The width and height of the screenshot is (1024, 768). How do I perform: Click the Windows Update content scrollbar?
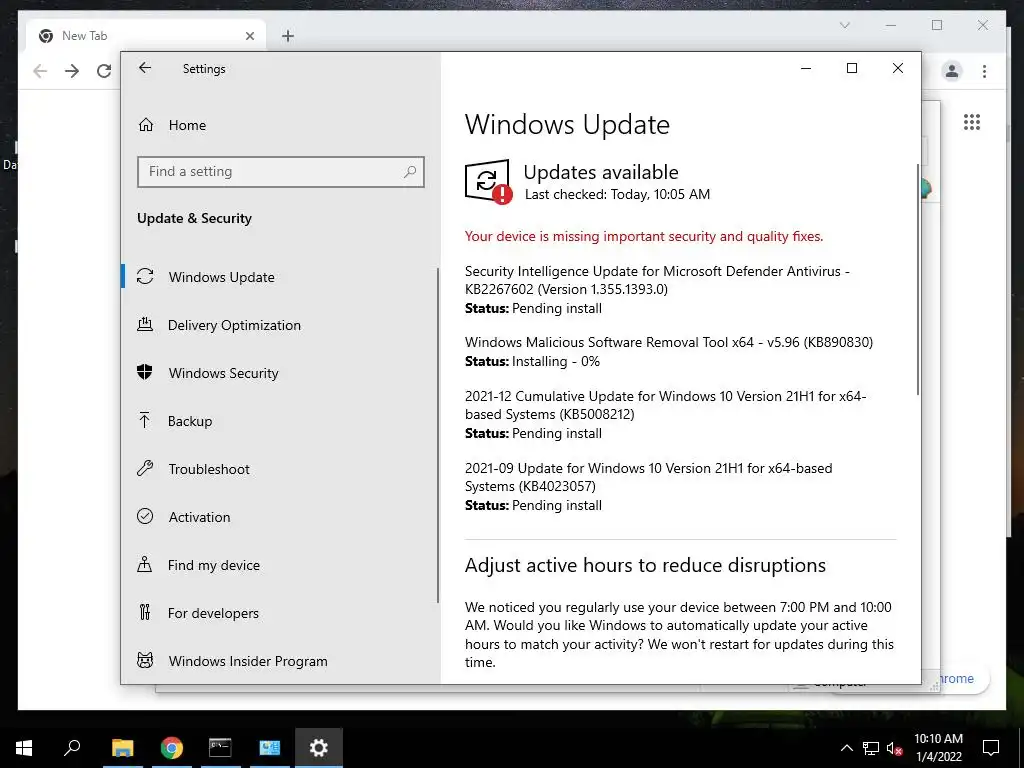tap(918, 279)
